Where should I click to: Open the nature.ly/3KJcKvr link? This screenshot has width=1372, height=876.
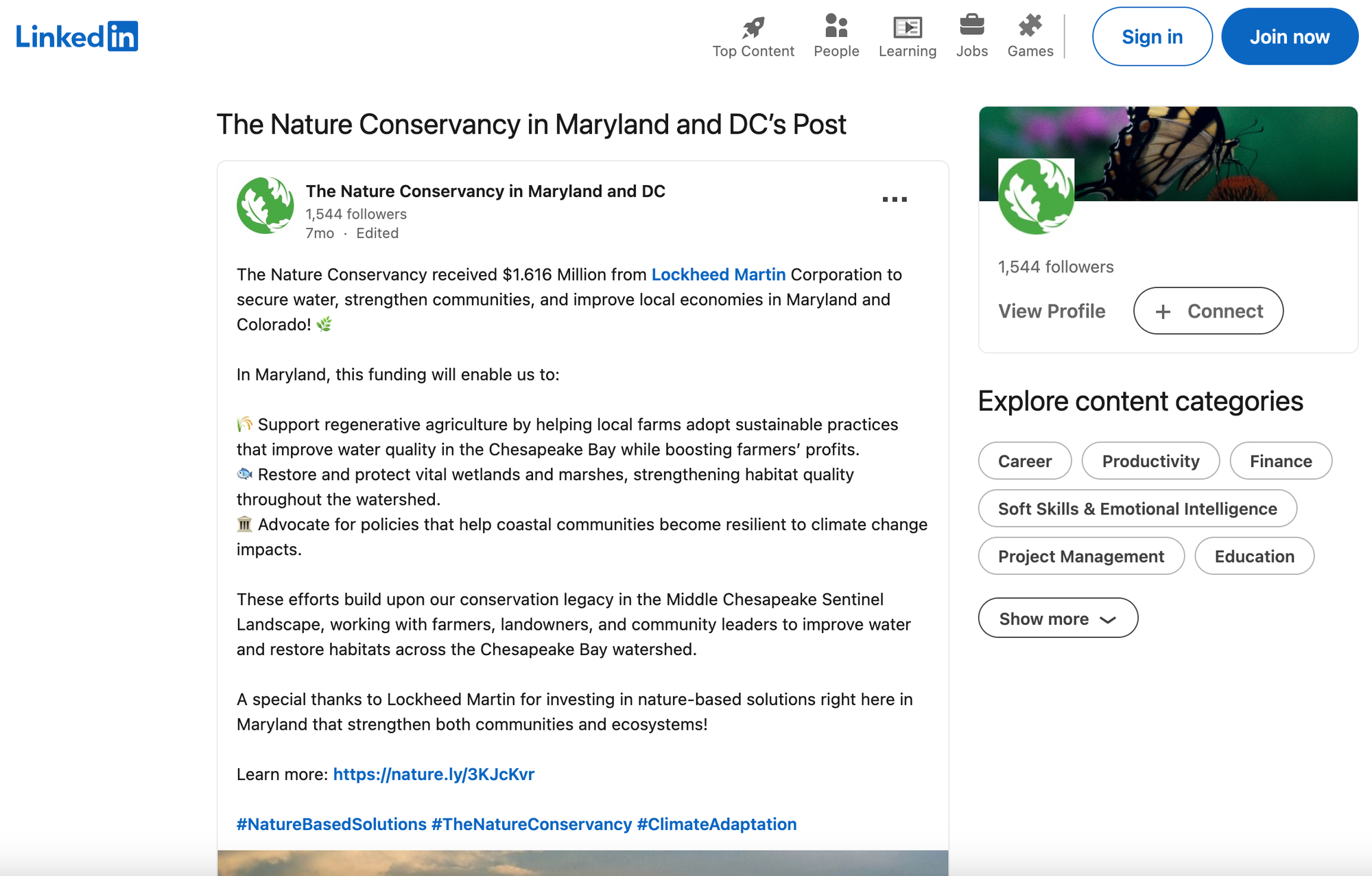(434, 774)
